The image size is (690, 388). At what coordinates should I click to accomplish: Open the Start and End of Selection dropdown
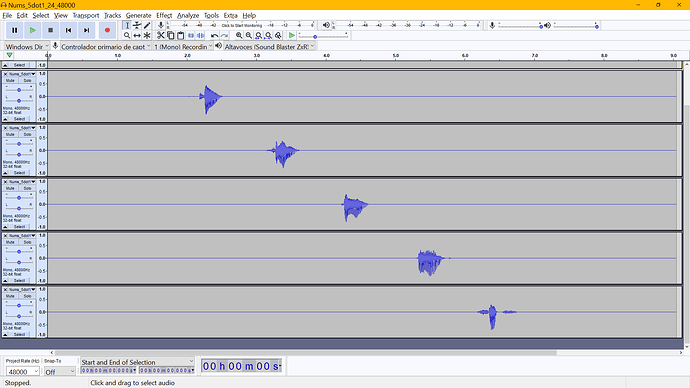137,362
